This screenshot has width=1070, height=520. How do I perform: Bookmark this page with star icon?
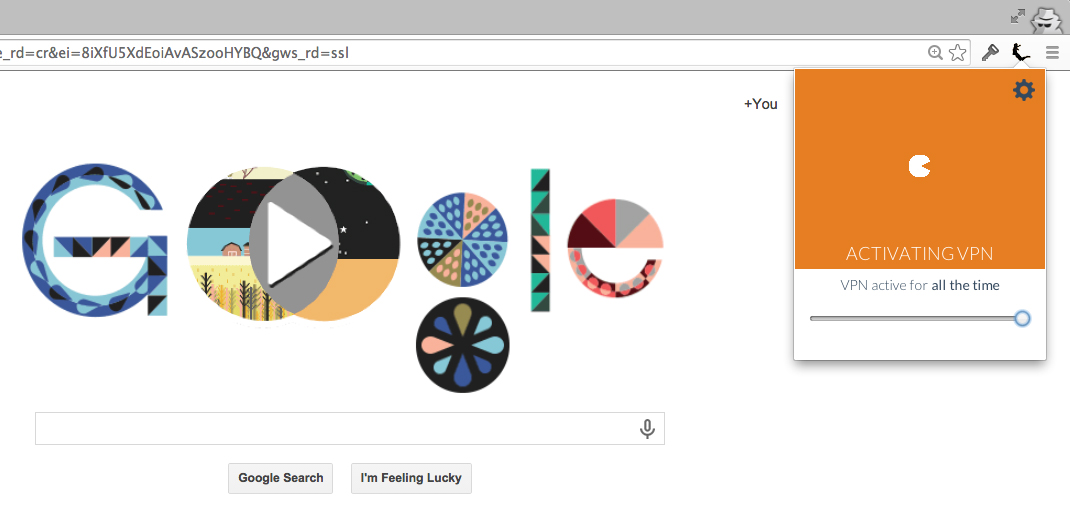coord(958,53)
